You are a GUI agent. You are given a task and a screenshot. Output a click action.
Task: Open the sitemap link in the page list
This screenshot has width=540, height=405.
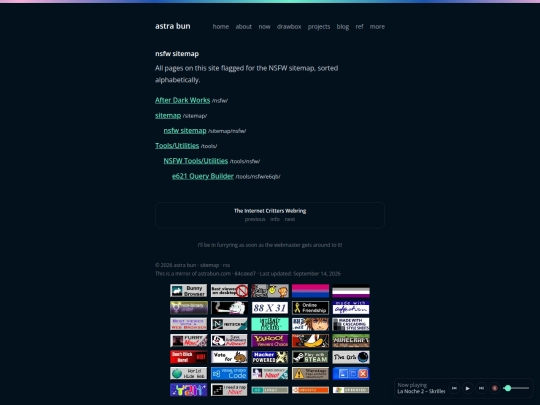(x=168, y=115)
